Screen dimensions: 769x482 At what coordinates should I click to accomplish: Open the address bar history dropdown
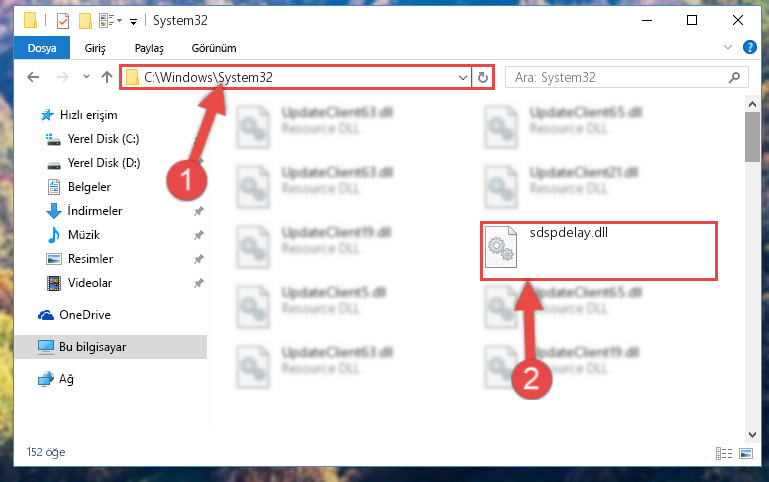pyautogui.click(x=462, y=77)
